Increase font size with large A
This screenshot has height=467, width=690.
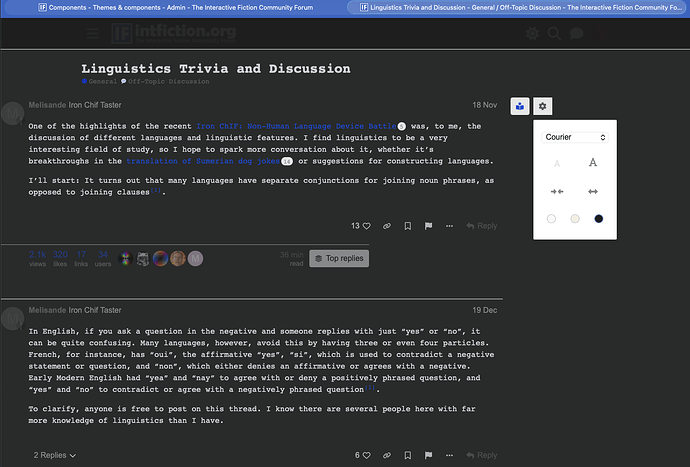[593, 162]
